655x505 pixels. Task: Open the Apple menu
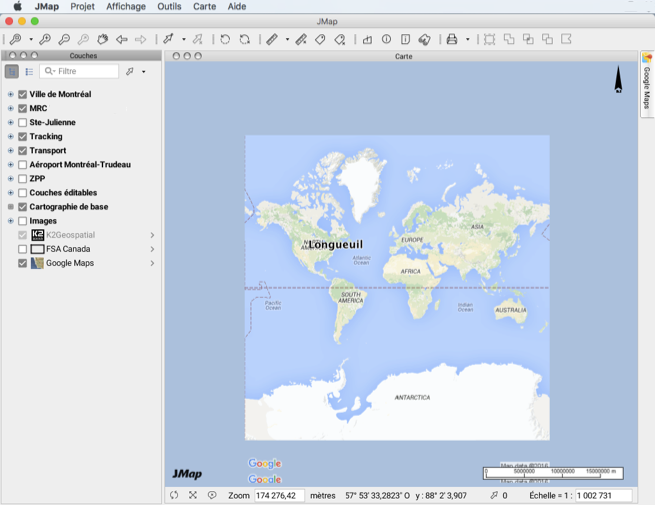click(x=17, y=6)
